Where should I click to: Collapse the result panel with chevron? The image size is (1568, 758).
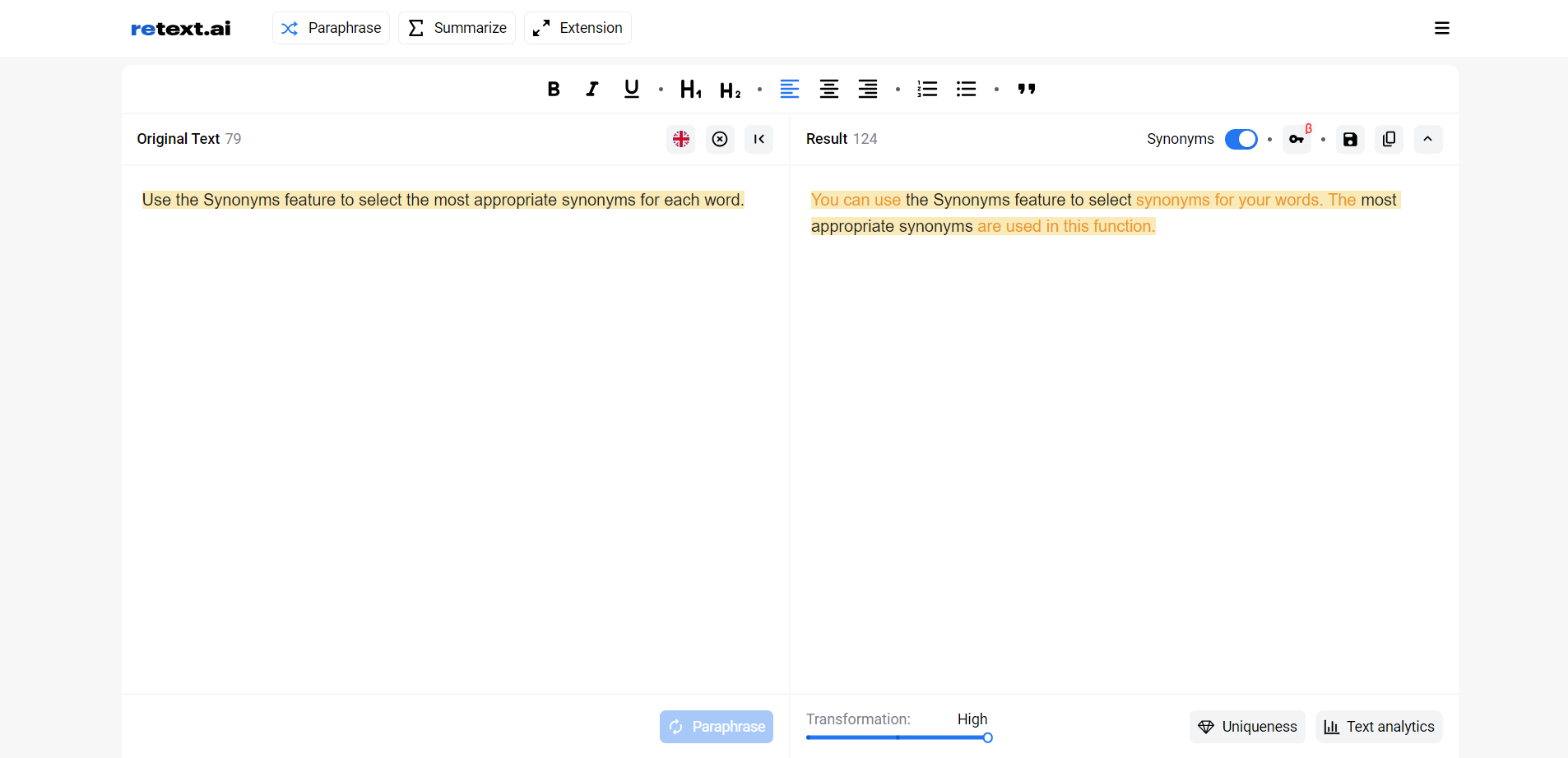1427,139
